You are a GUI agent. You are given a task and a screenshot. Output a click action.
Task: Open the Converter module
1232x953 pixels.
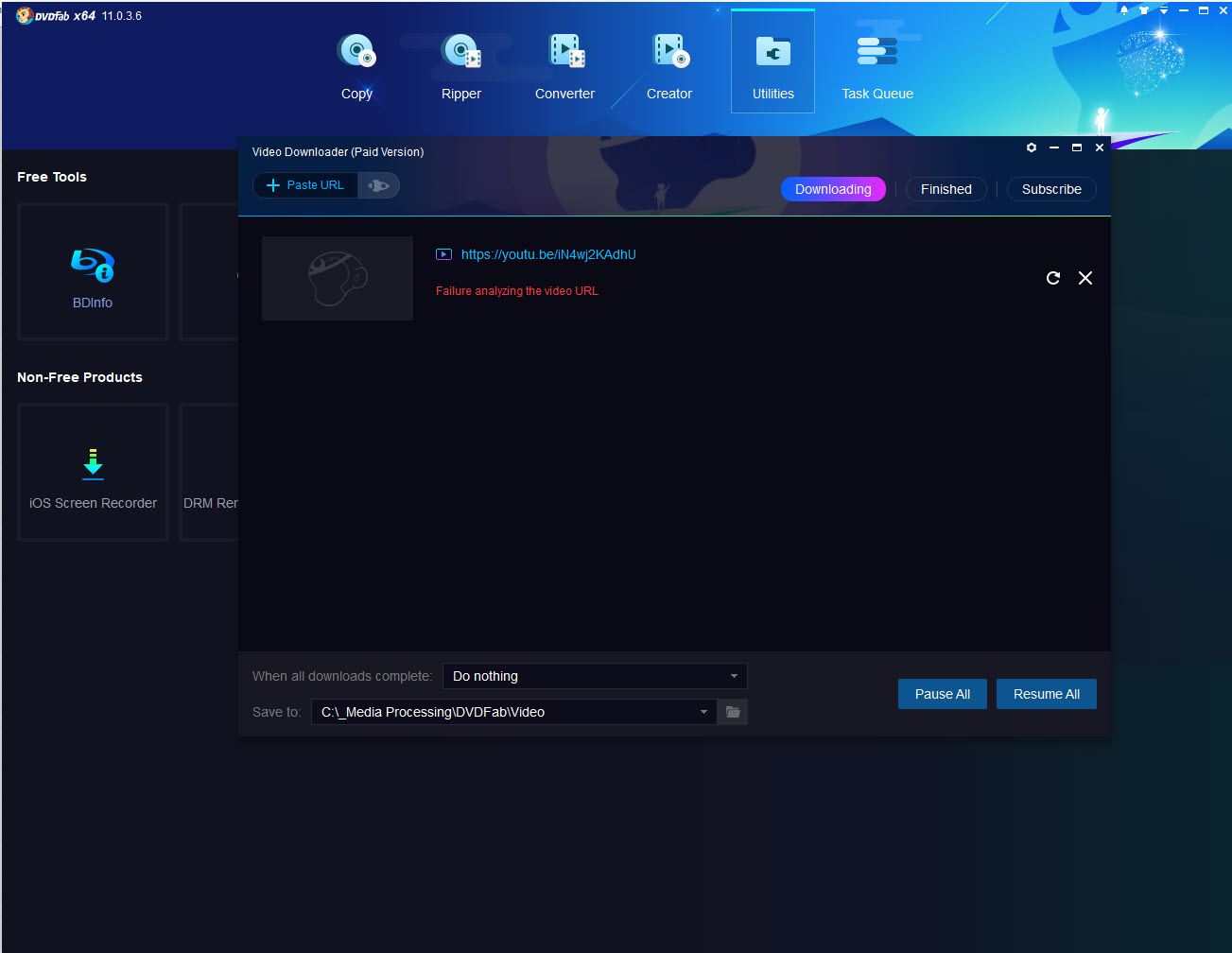click(x=565, y=64)
